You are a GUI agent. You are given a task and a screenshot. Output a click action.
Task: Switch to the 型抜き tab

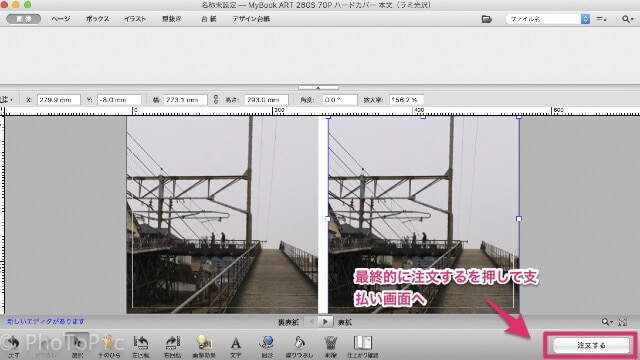pyautogui.click(x=172, y=19)
